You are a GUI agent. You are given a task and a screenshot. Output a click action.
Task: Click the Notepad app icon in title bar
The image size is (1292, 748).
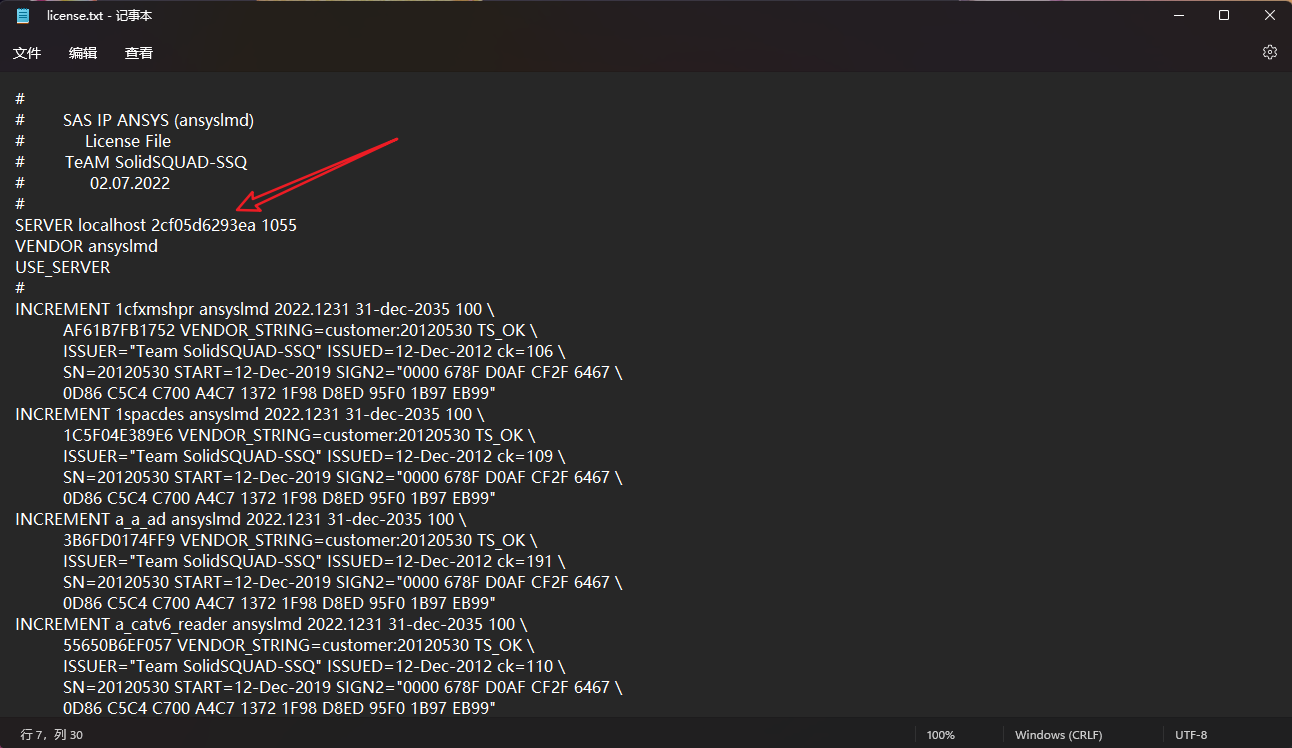tap(22, 16)
